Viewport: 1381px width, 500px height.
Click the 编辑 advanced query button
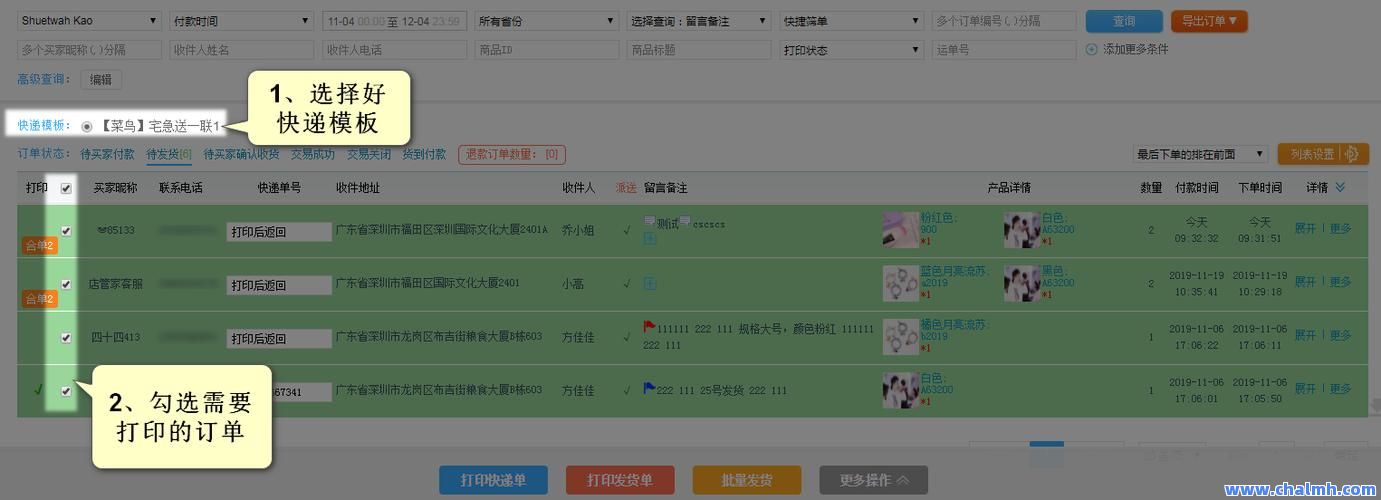coord(101,79)
